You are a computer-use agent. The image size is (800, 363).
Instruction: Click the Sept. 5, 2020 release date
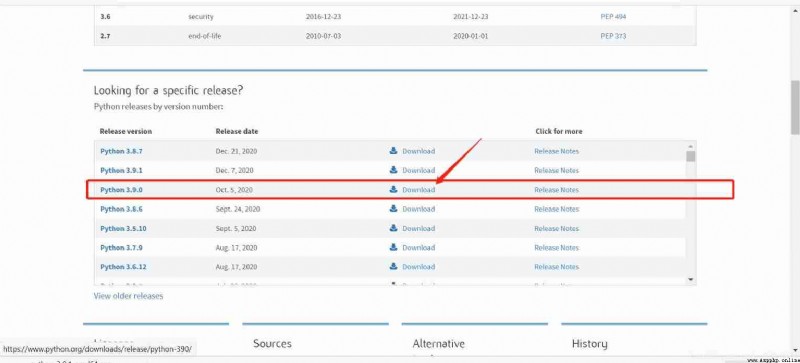click(236, 229)
